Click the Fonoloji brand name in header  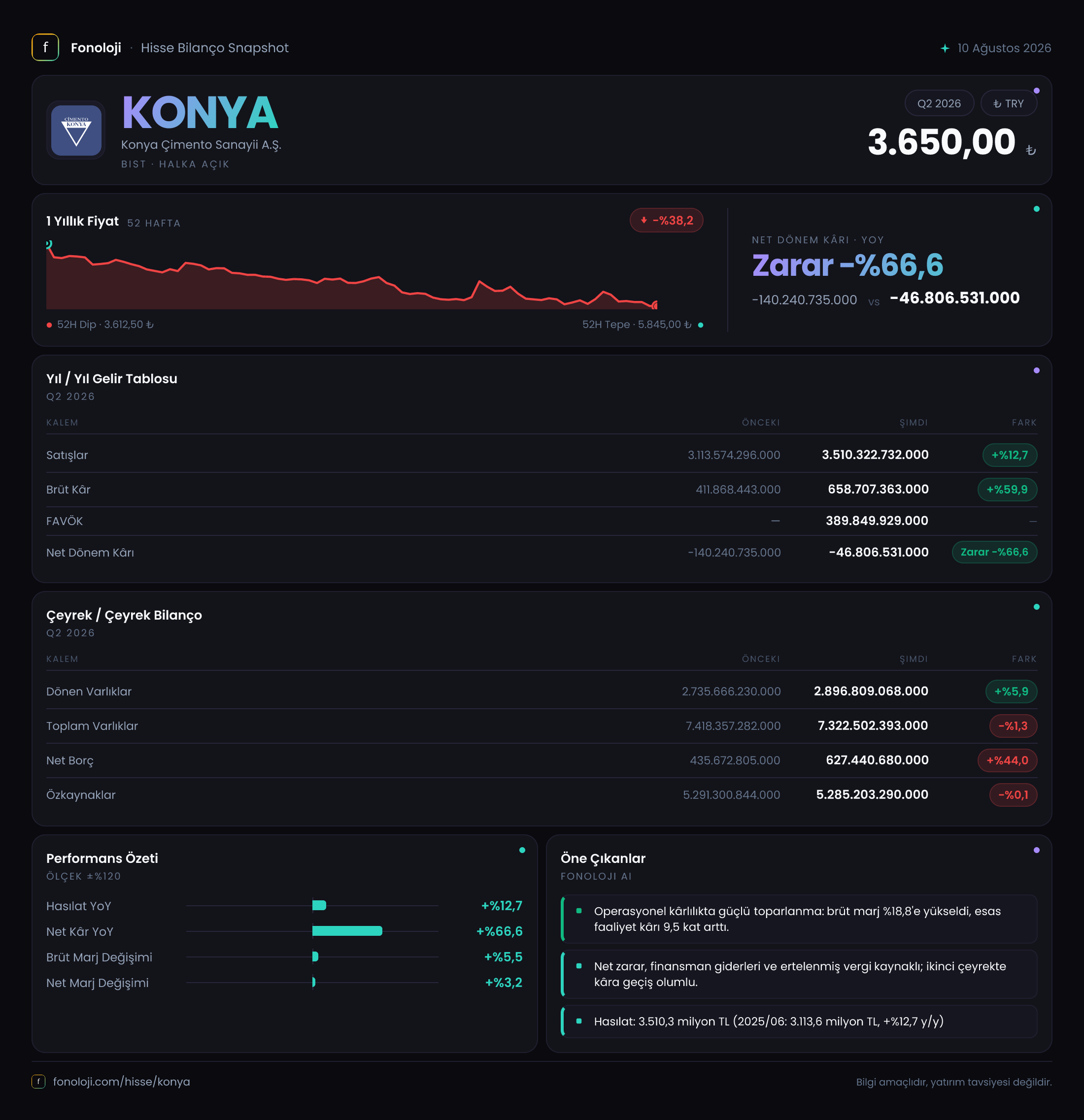pos(96,48)
